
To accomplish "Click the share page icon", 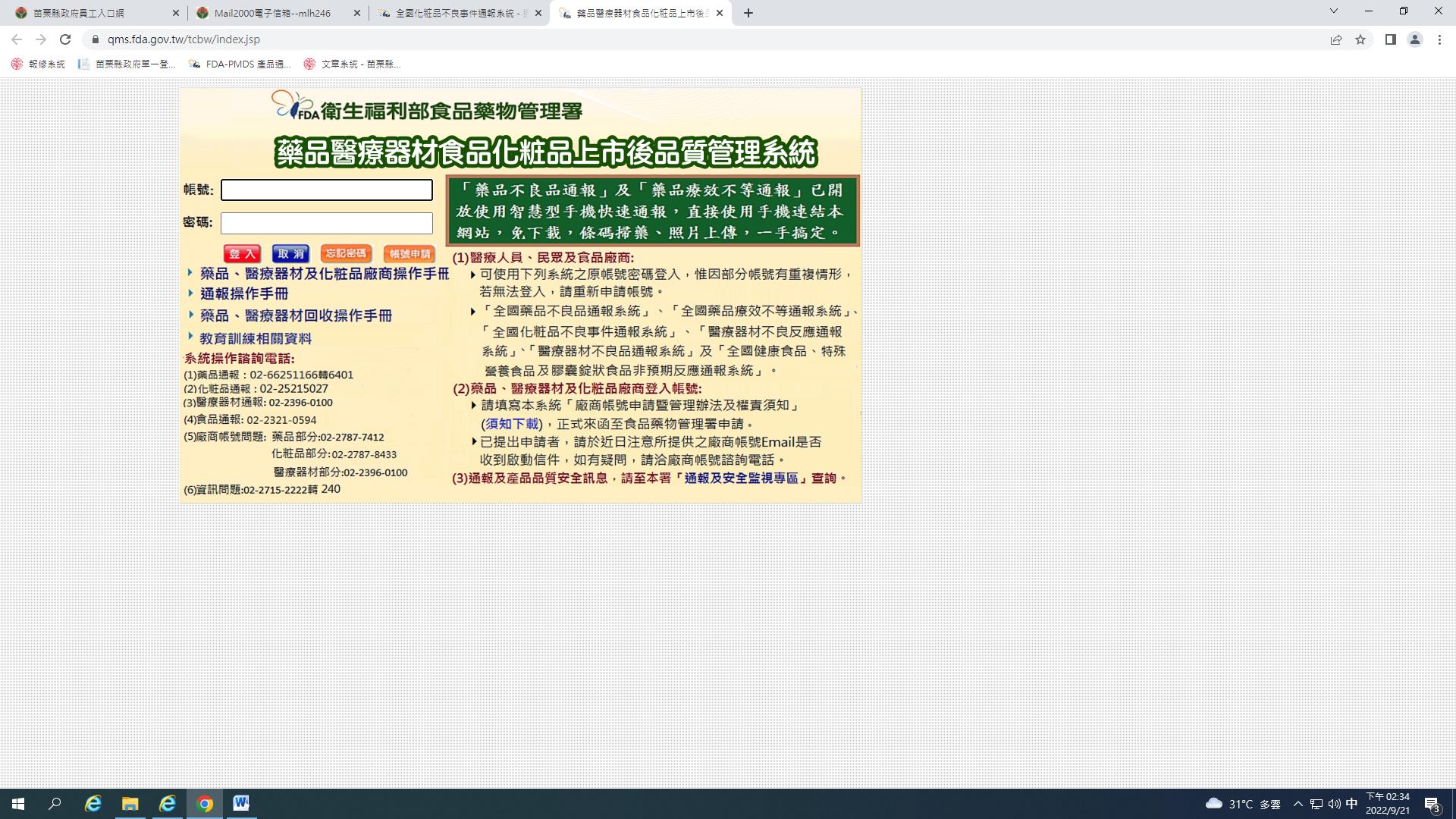I will [x=1336, y=39].
